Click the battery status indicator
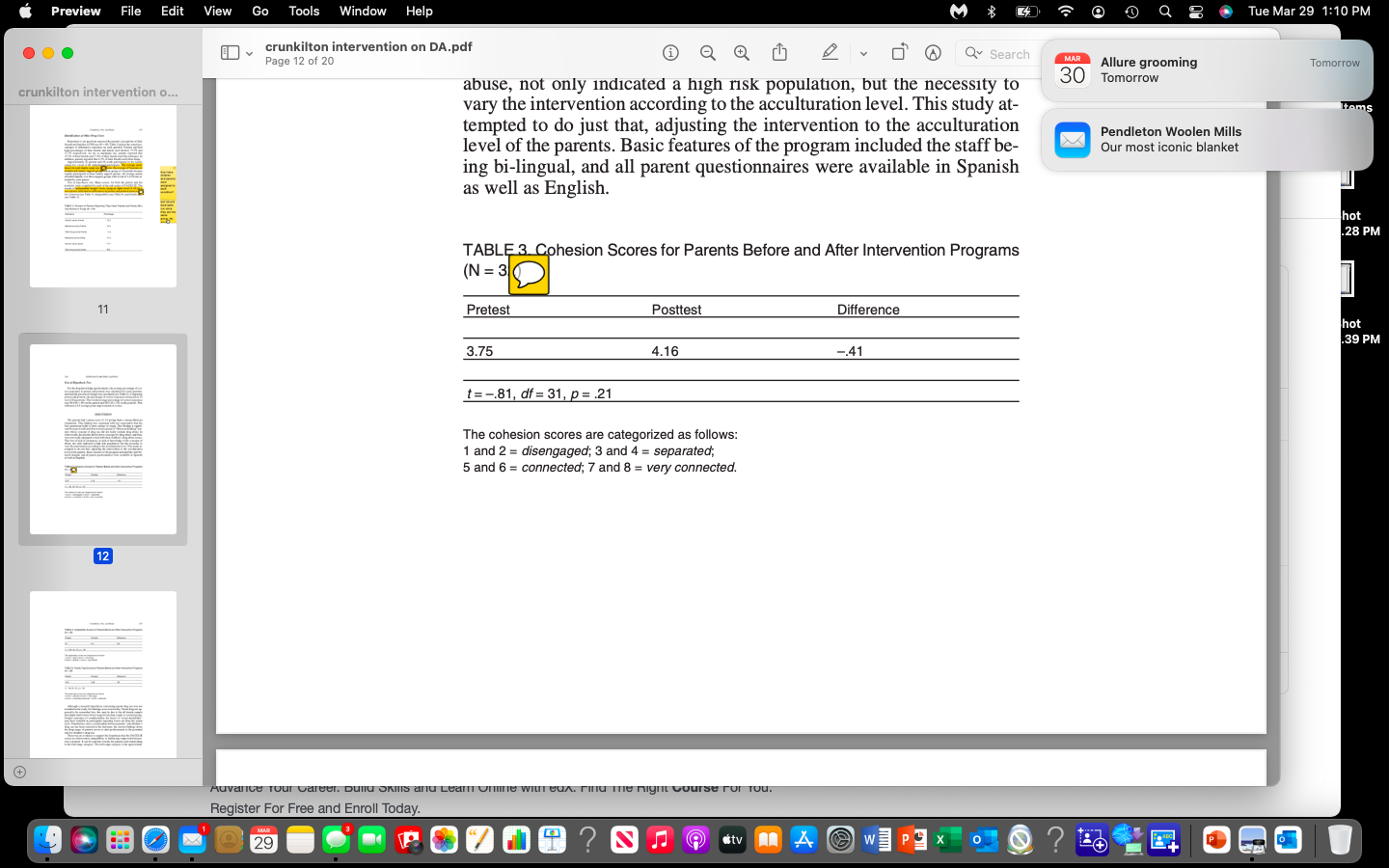The height and width of the screenshot is (868, 1389). [x=1025, y=12]
